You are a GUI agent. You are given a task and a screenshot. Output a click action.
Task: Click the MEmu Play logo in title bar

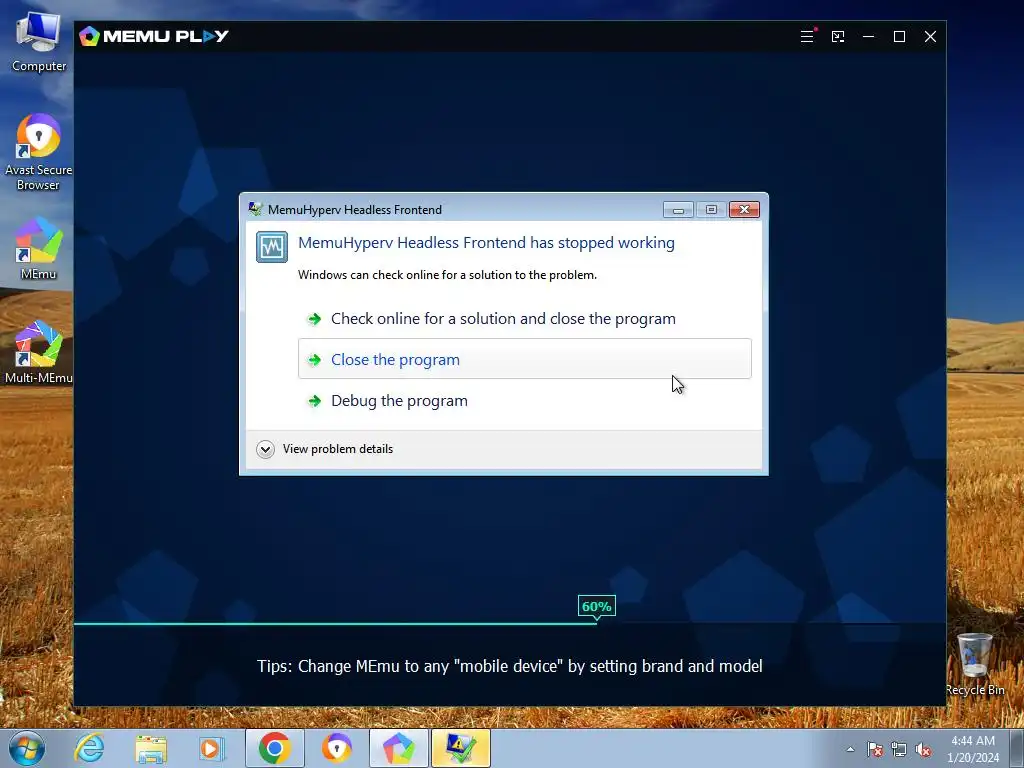[x=153, y=36]
